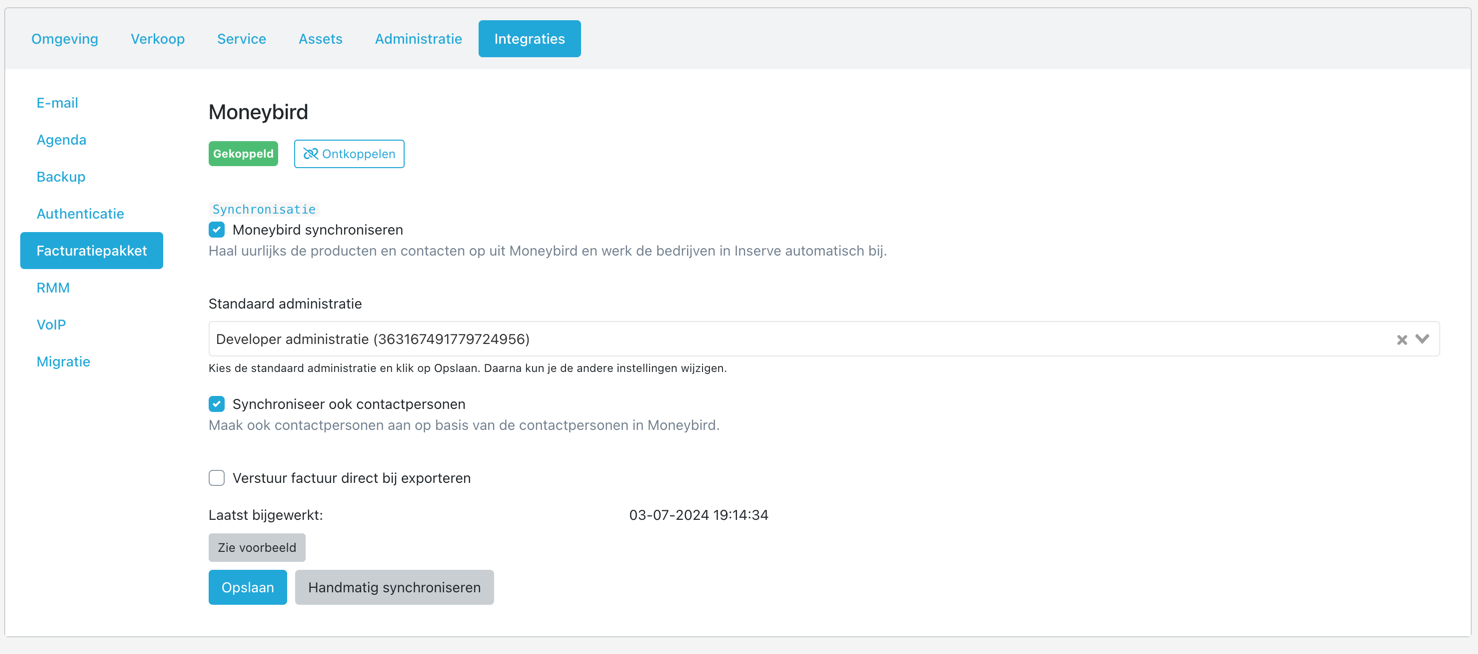Click the Moneybird heading
The width and height of the screenshot is (1478, 654).
[258, 112]
